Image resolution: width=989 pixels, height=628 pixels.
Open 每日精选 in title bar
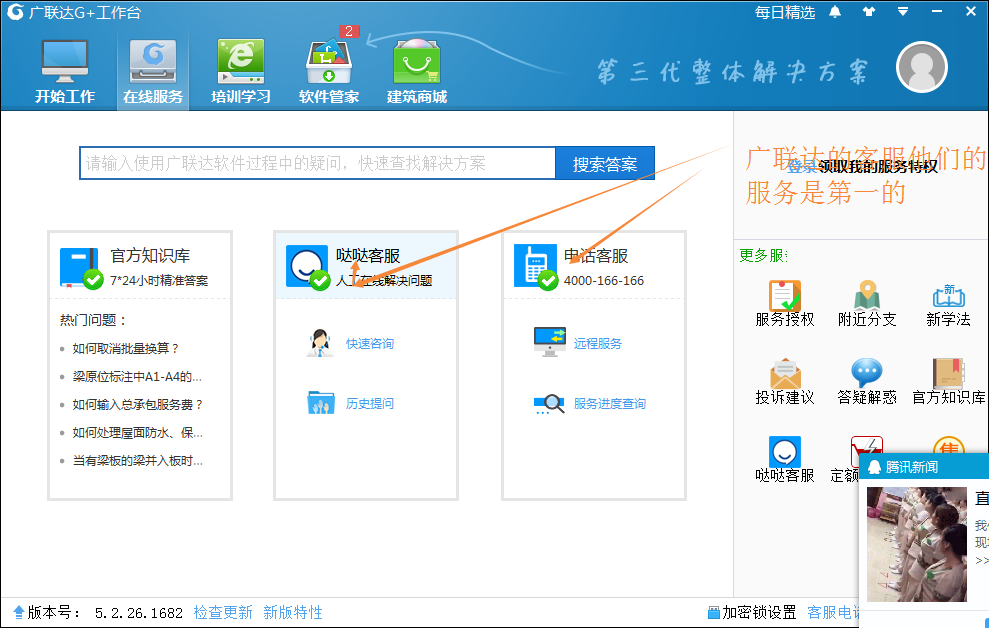(785, 13)
